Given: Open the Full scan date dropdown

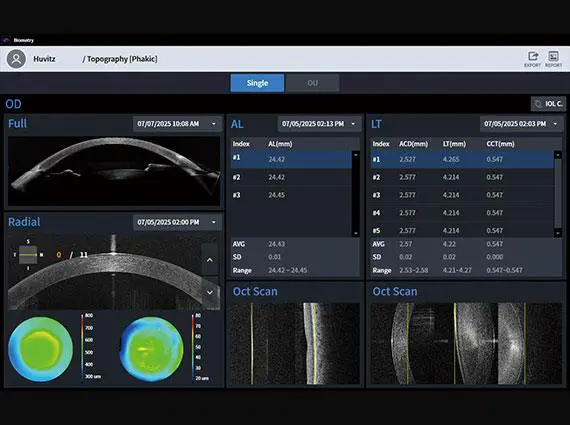Looking at the screenshot, I should (x=177, y=124).
